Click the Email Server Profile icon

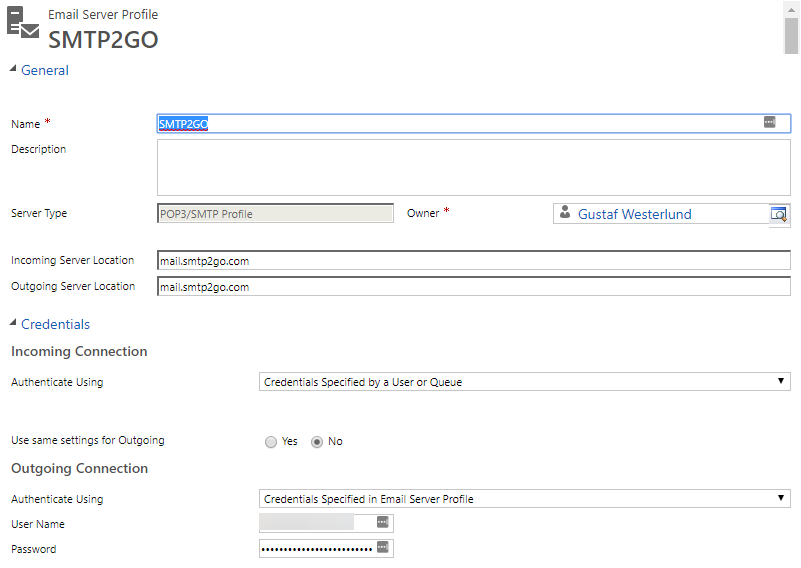tap(23, 22)
